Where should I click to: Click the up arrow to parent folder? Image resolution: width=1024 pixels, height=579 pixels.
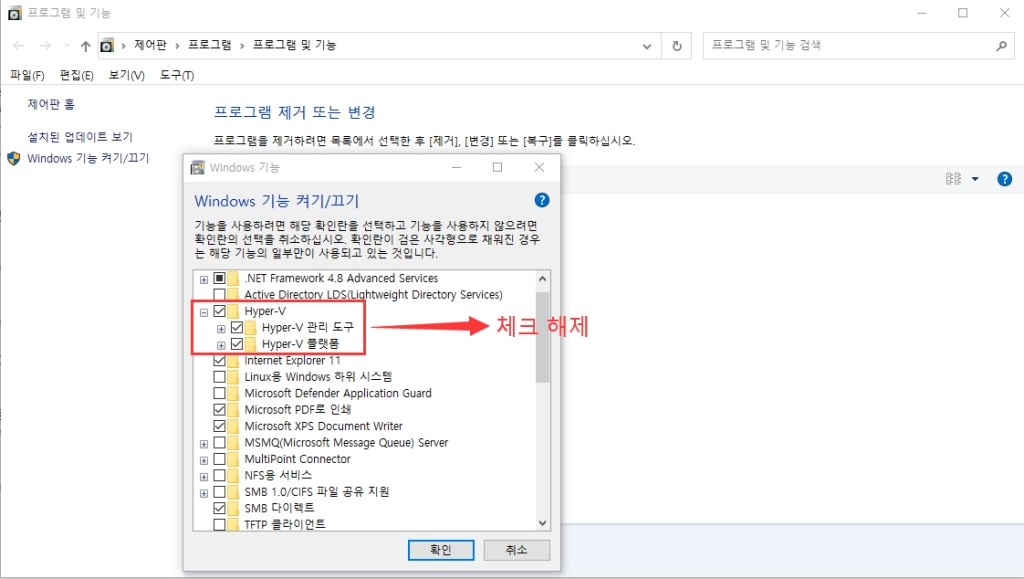(85, 46)
